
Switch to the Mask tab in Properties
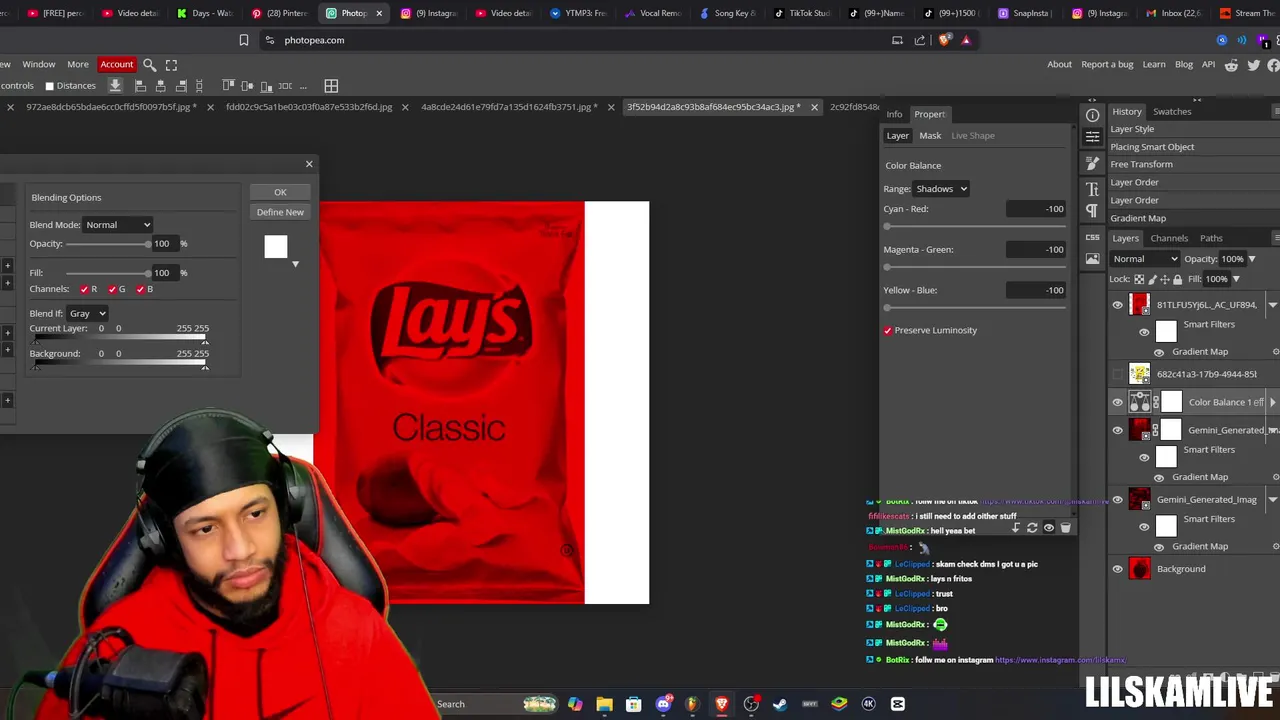tap(930, 136)
